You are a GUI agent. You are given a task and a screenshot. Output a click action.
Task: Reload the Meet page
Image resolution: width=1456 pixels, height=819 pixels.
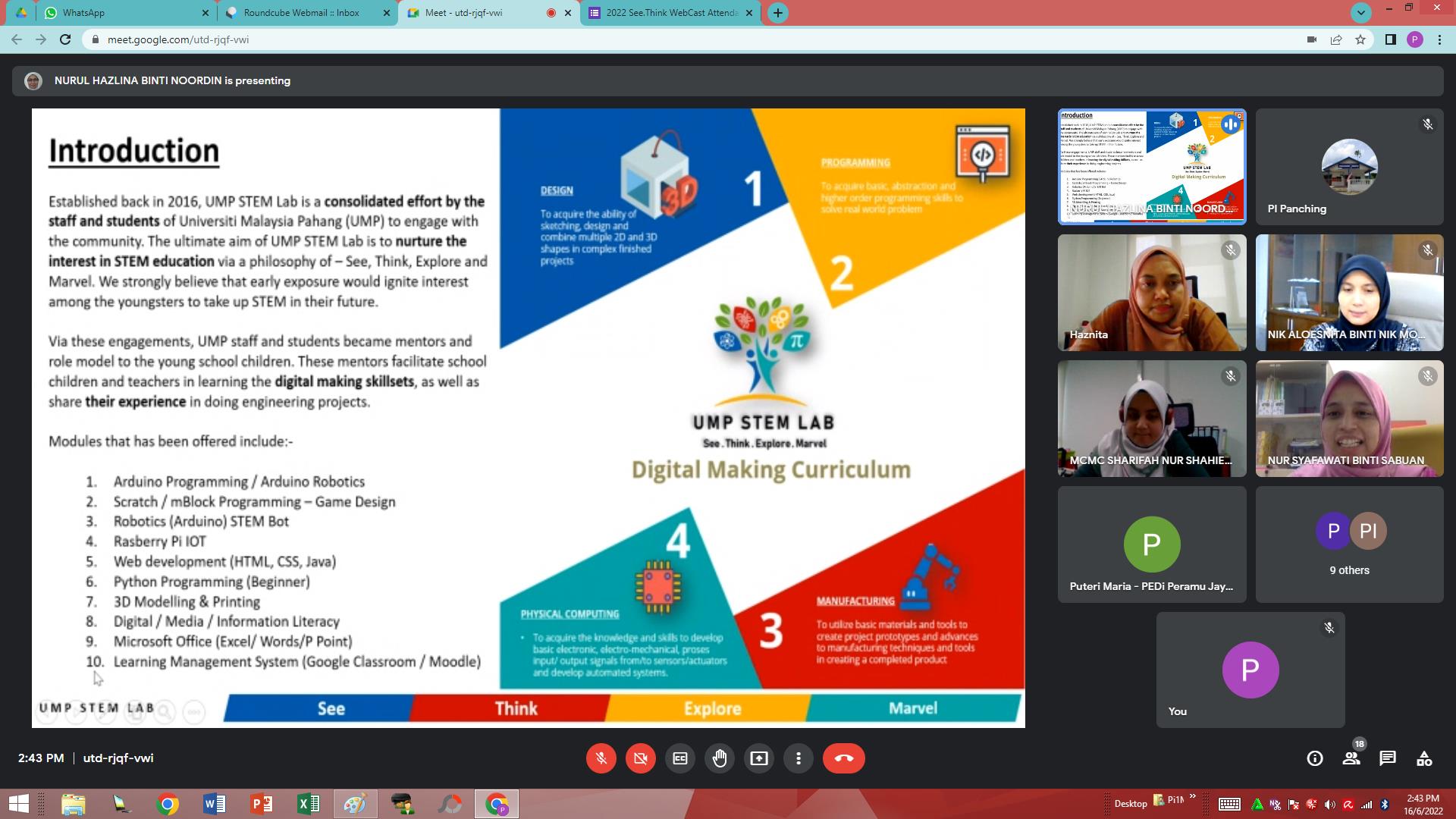65,39
